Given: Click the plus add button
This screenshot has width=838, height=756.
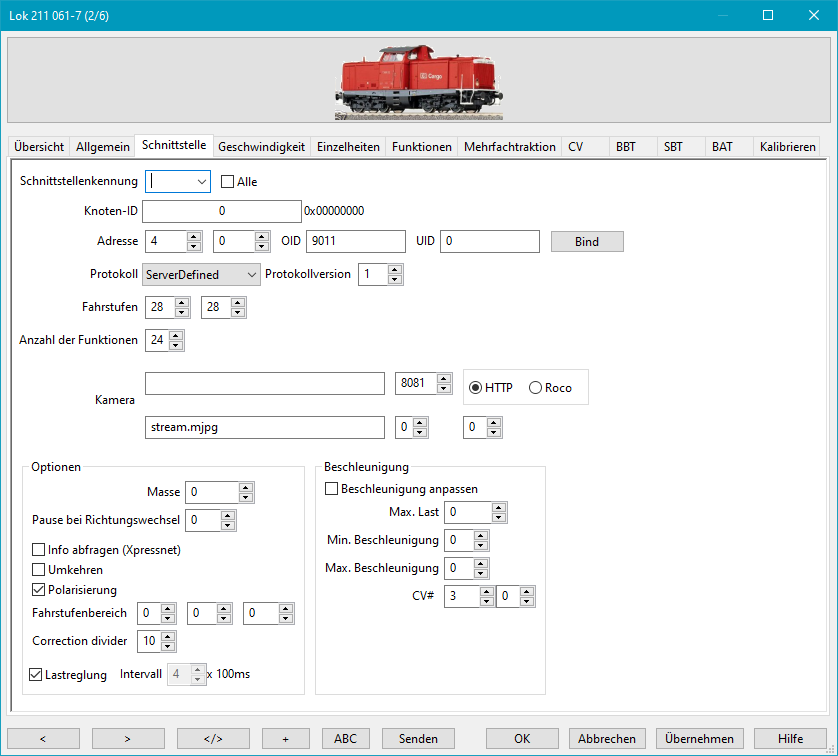Looking at the screenshot, I should coord(285,738).
